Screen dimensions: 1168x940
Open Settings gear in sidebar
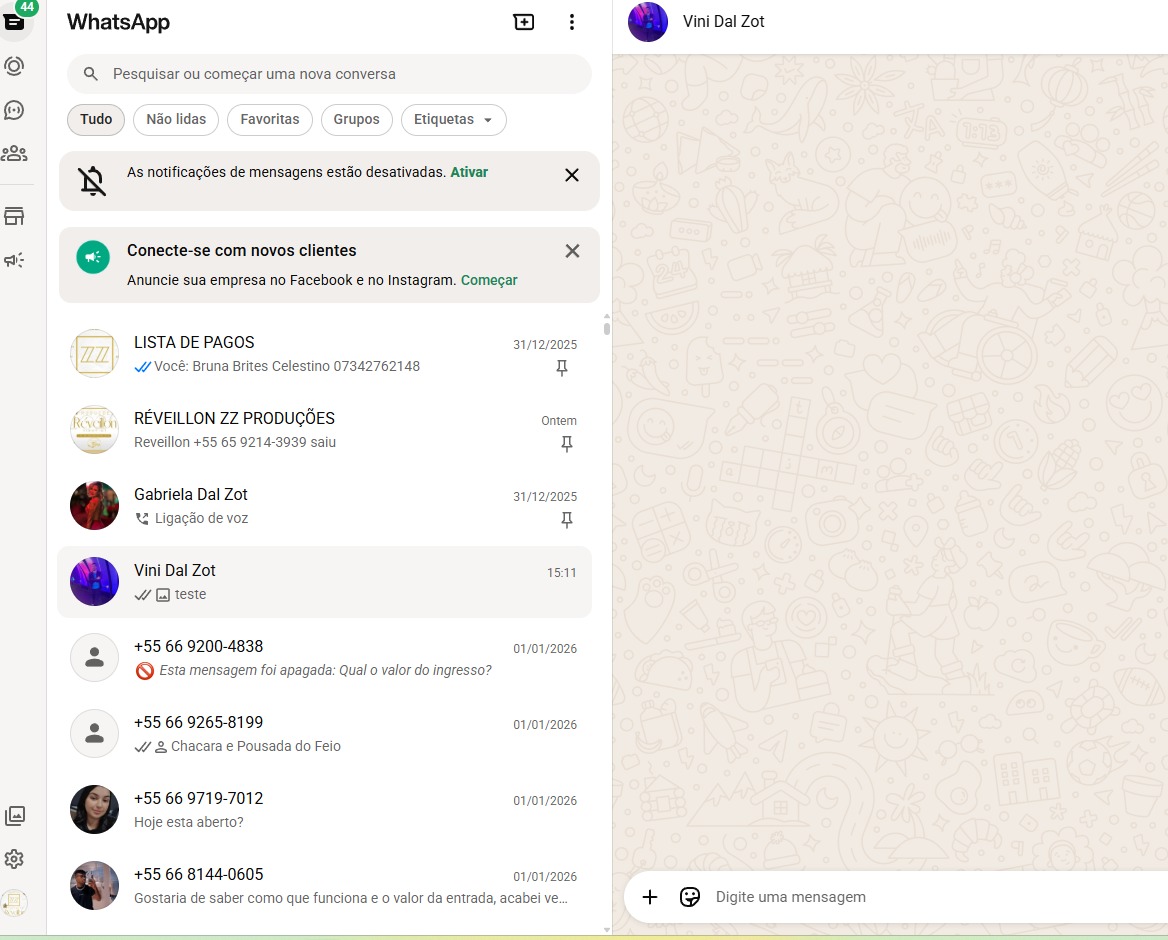point(14,859)
